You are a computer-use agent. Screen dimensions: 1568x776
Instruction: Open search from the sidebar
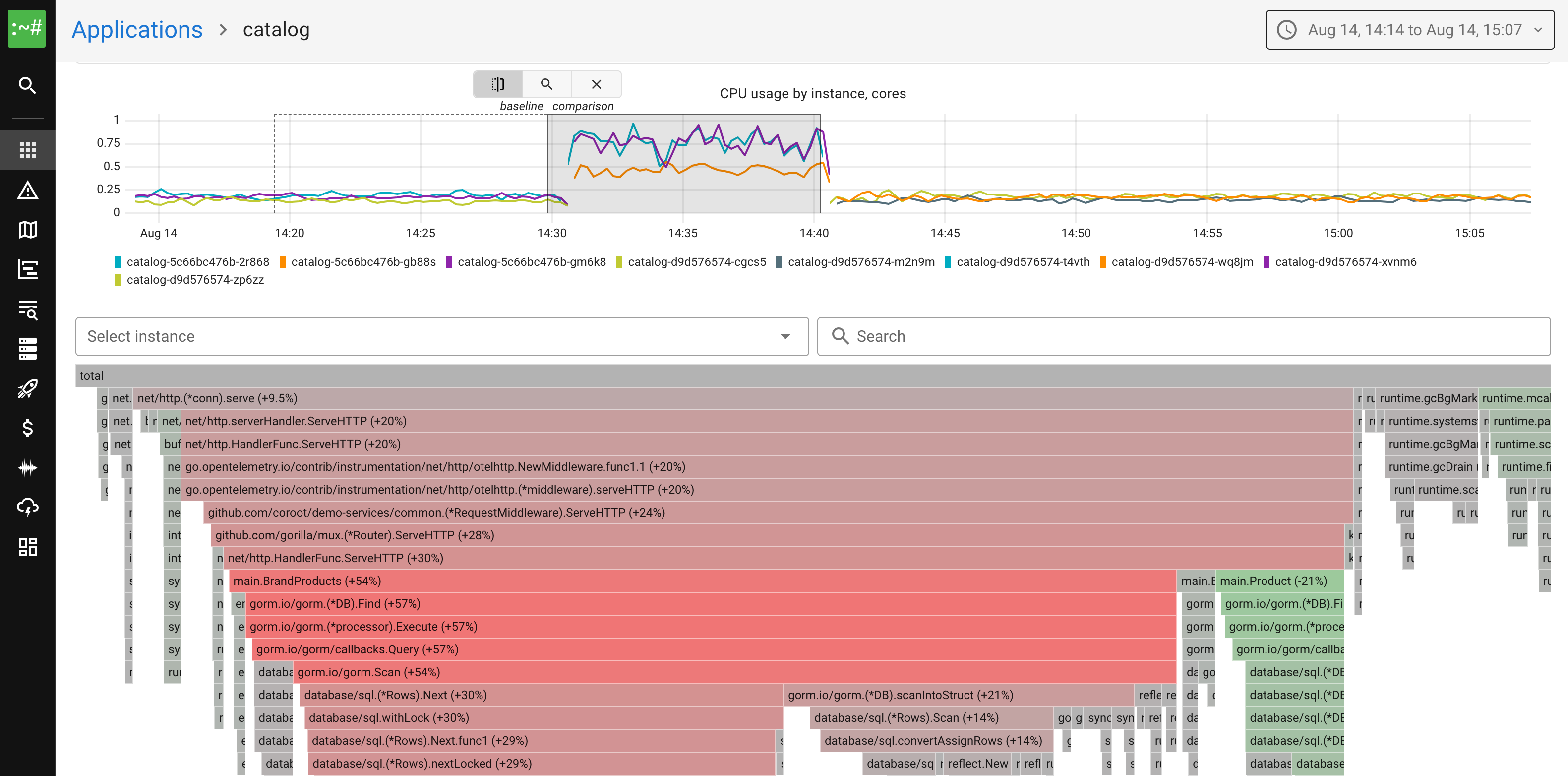pos(27,85)
